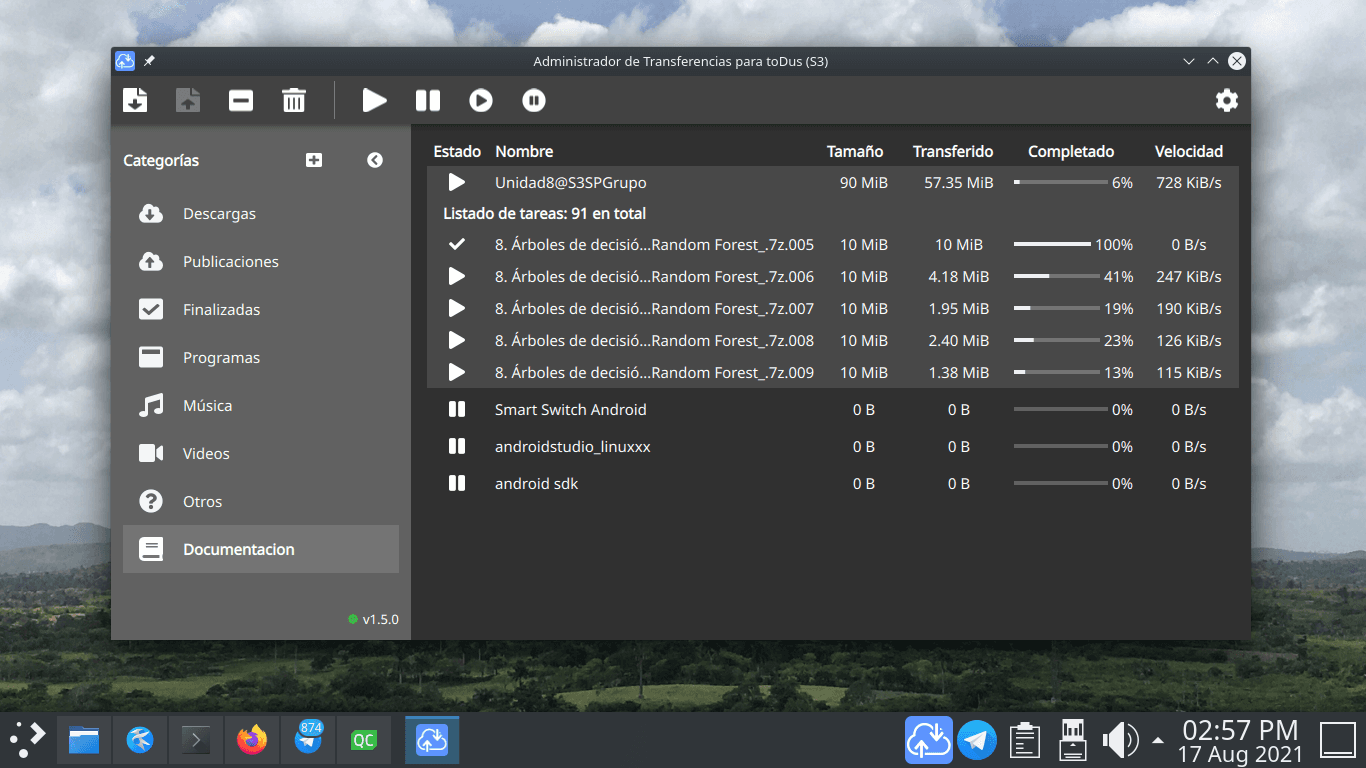Click the circled pause-all icon
The image size is (1366, 768).
534,100
